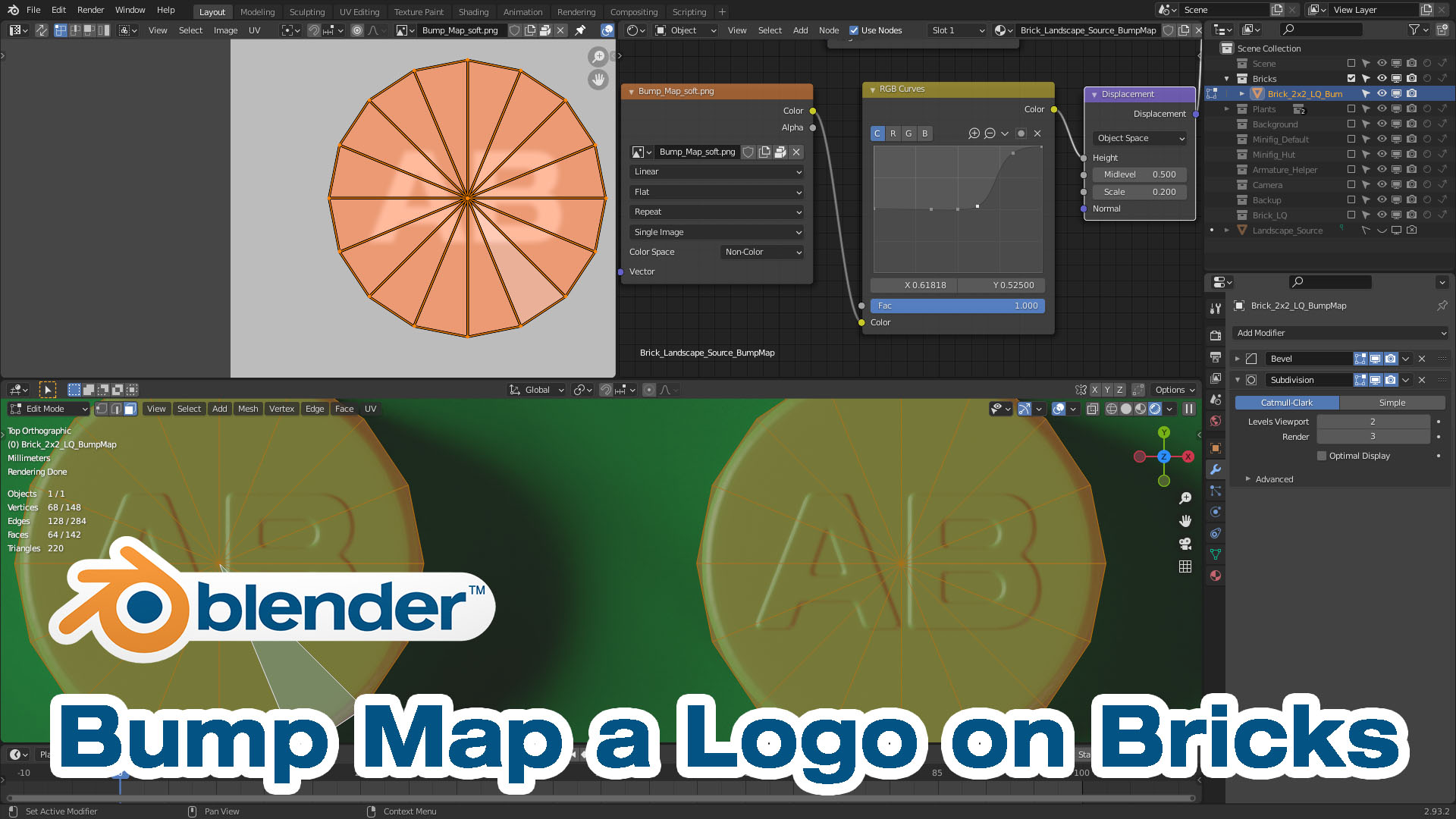The image size is (1456, 819).
Task: Open the Material properties tab icon
Action: click(1216, 576)
